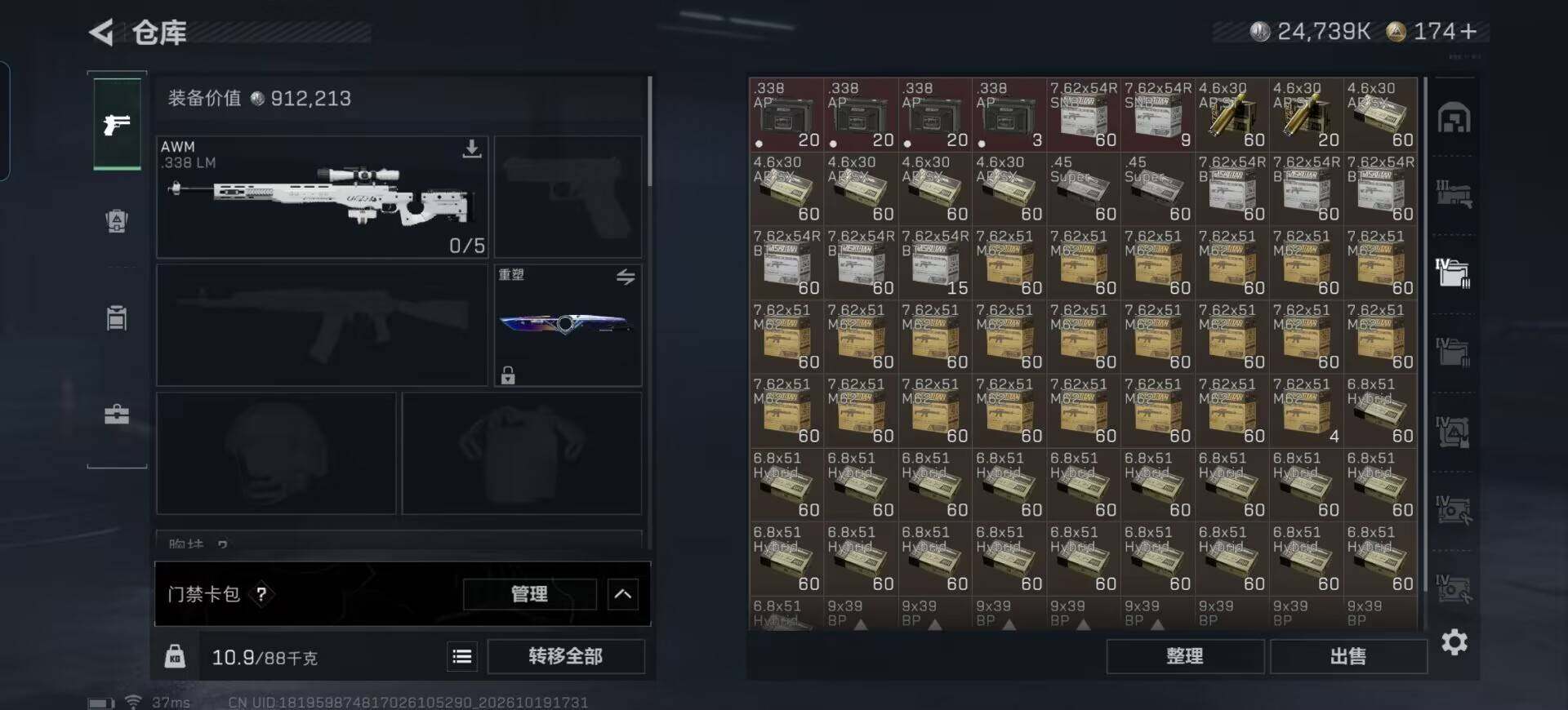Image resolution: width=1568 pixels, height=710 pixels.
Task: Select the weapons tab with pistol icon
Action: point(117,124)
